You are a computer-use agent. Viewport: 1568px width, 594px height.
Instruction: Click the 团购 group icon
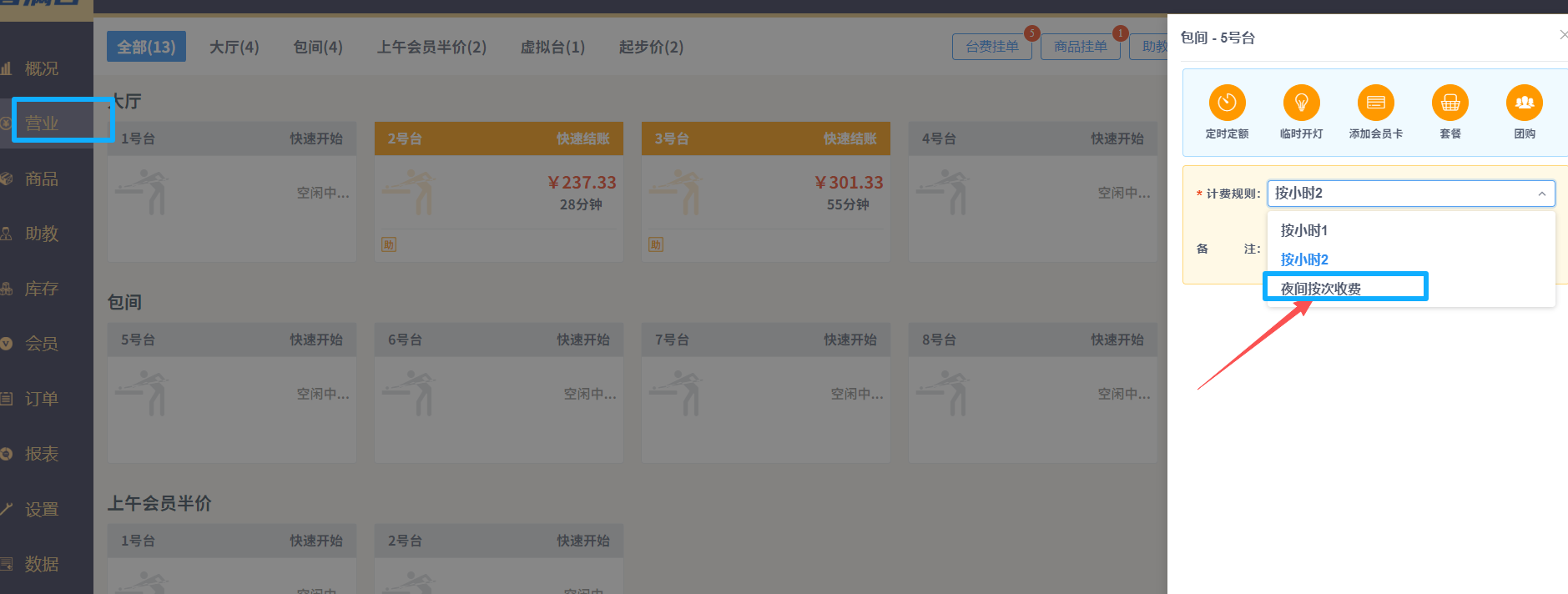click(x=1525, y=103)
